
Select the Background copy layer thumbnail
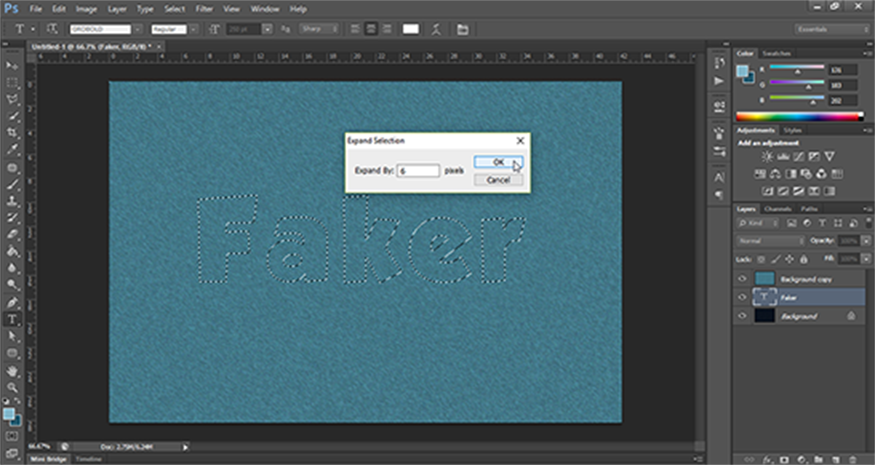765,279
